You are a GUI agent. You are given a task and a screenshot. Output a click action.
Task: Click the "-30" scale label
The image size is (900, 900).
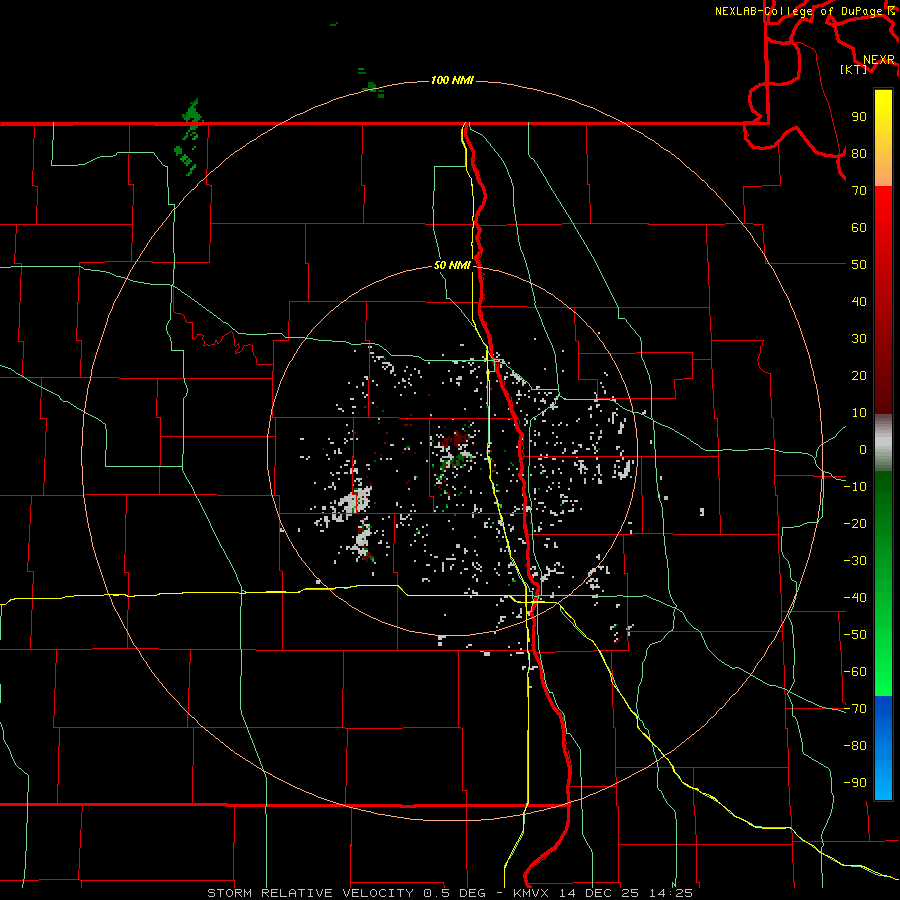[x=855, y=561]
